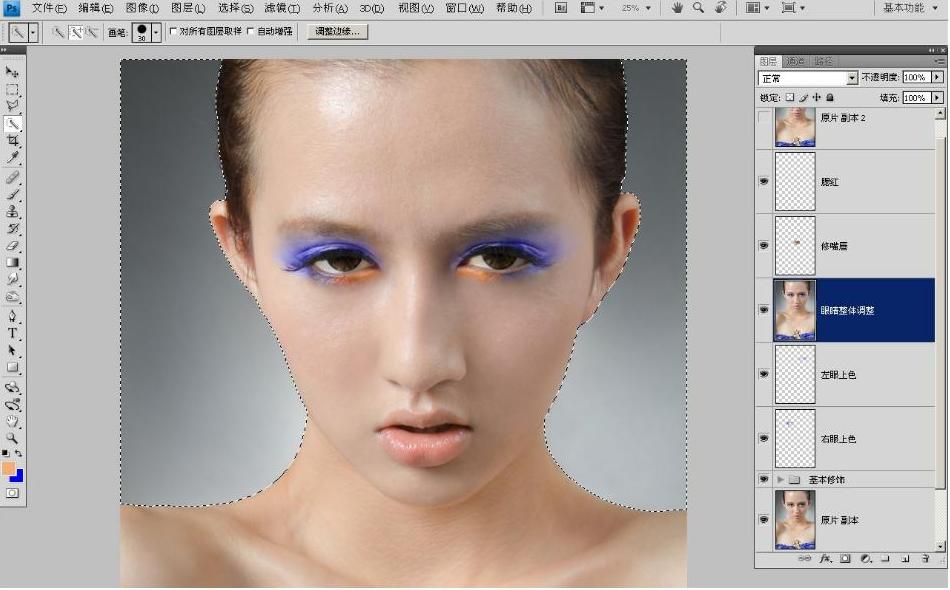Screen dimensions: 950x590
Task: Click the lock transparent pixels icon
Action: 790,98
